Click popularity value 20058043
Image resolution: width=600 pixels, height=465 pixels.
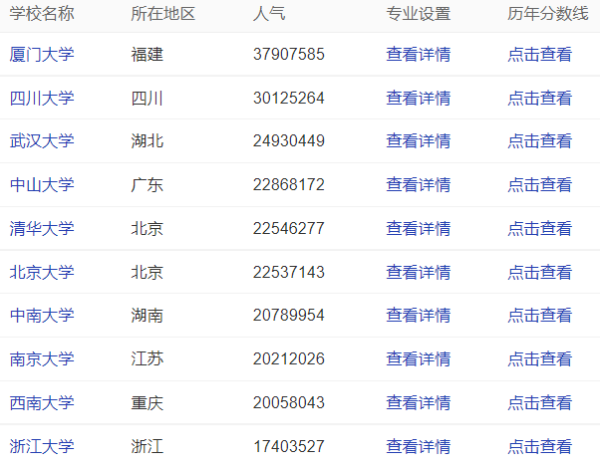[x=289, y=403]
